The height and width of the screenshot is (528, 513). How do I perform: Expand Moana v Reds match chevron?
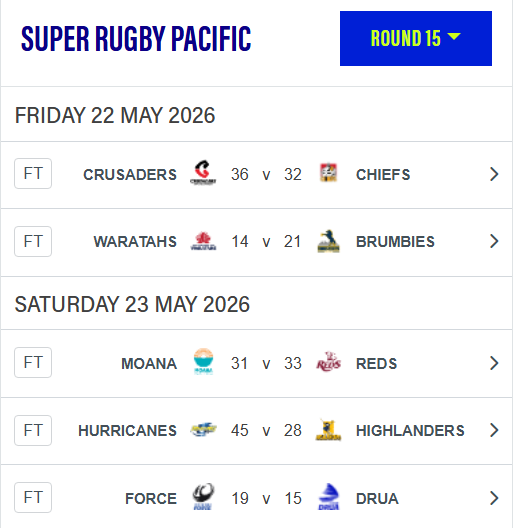coord(494,363)
